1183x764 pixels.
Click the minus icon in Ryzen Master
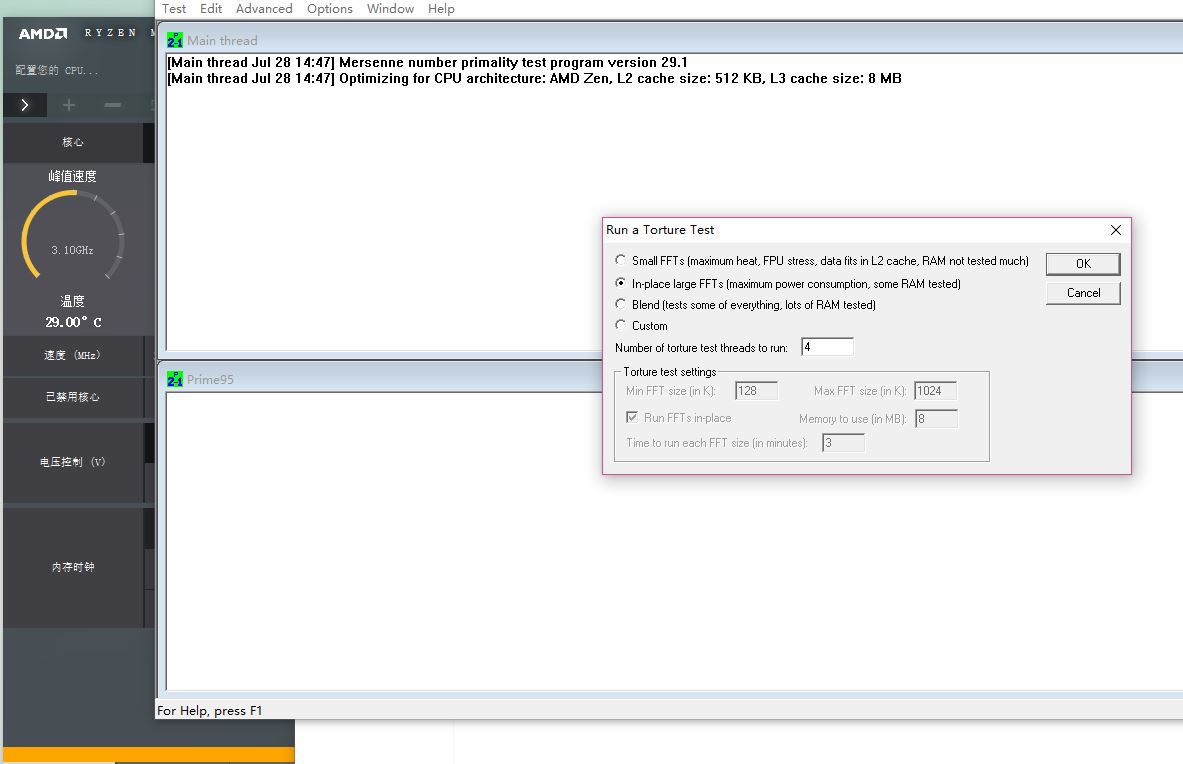pos(113,105)
